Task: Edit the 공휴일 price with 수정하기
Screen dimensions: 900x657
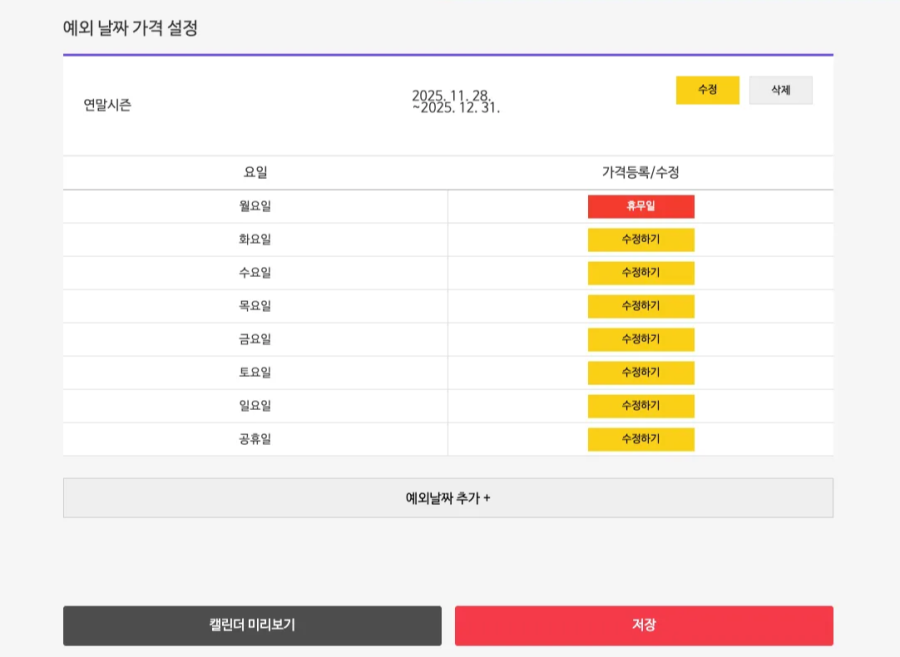Action: point(640,440)
